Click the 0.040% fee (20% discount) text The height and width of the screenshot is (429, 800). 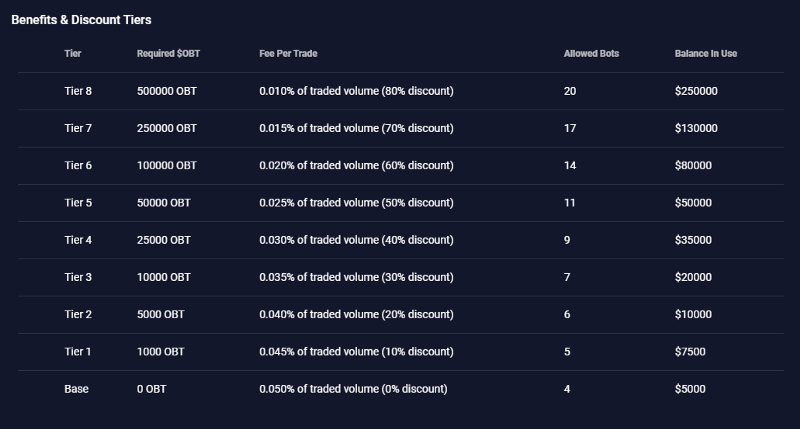[356, 314]
